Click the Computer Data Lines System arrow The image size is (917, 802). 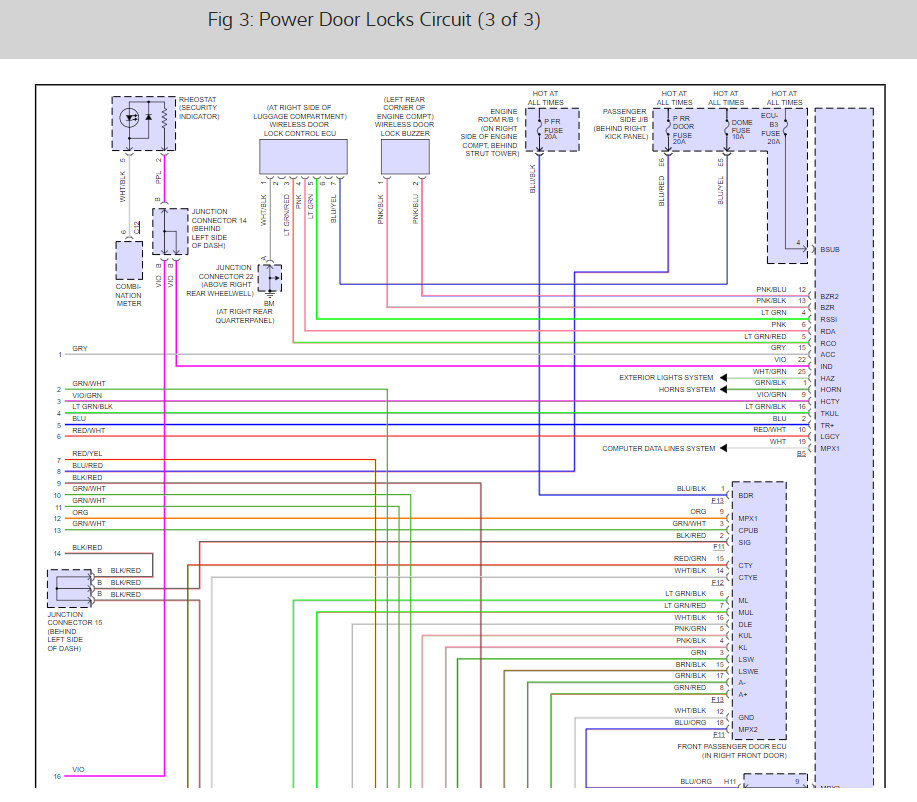(x=723, y=449)
